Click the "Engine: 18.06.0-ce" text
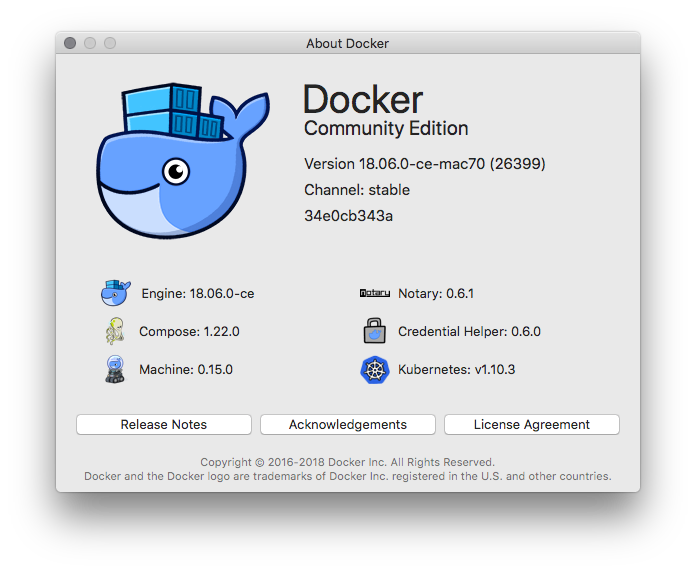The image size is (696, 572). [x=198, y=293]
